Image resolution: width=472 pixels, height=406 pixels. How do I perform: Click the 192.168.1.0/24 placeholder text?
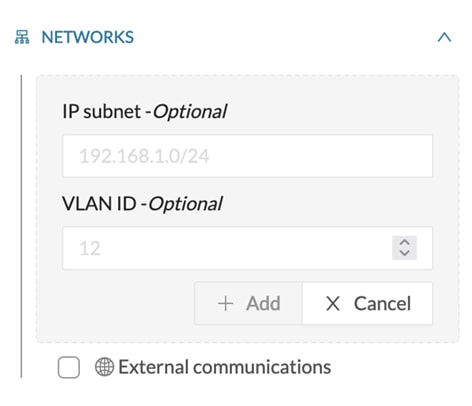(x=144, y=156)
